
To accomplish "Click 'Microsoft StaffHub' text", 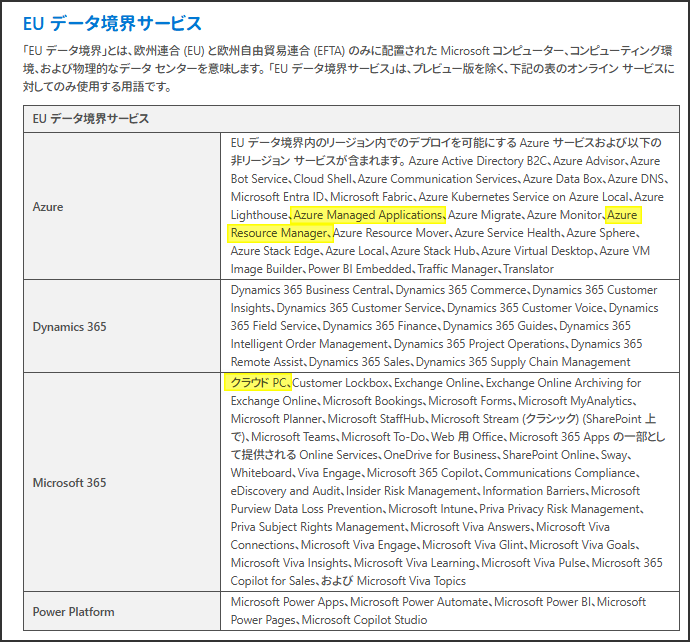I will click(376, 419).
